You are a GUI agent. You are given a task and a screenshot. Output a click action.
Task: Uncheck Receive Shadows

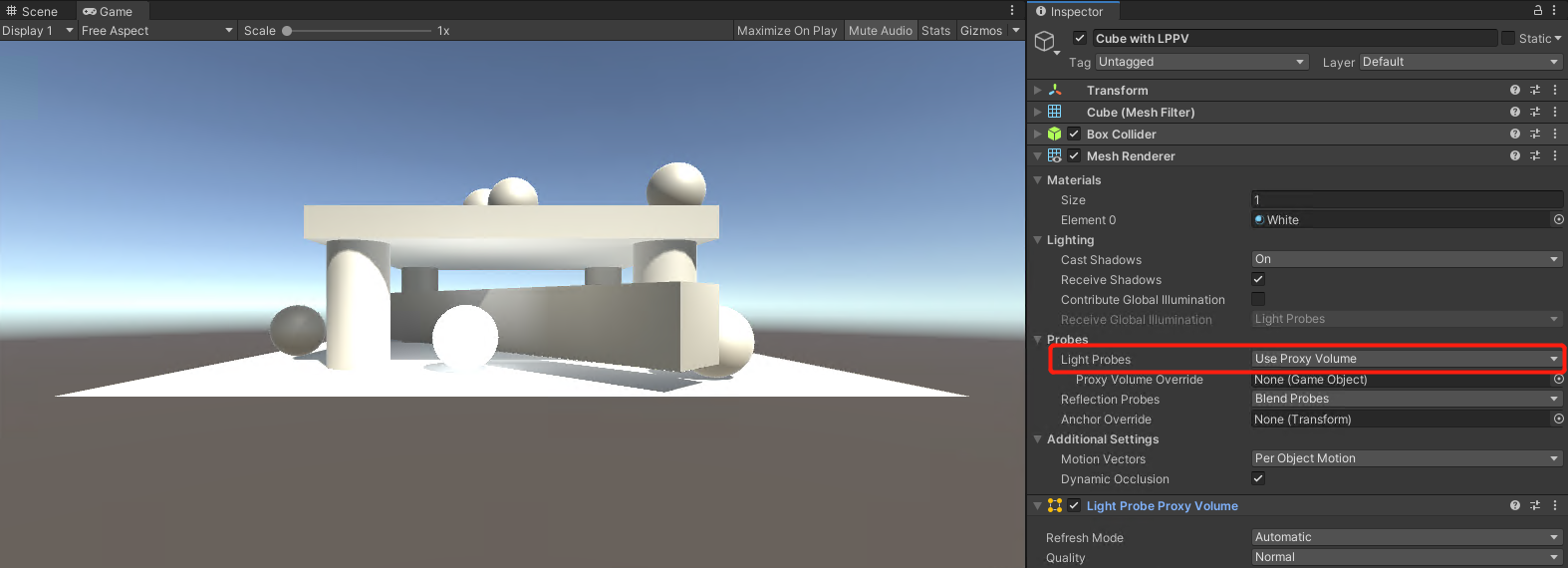[x=1258, y=279]
